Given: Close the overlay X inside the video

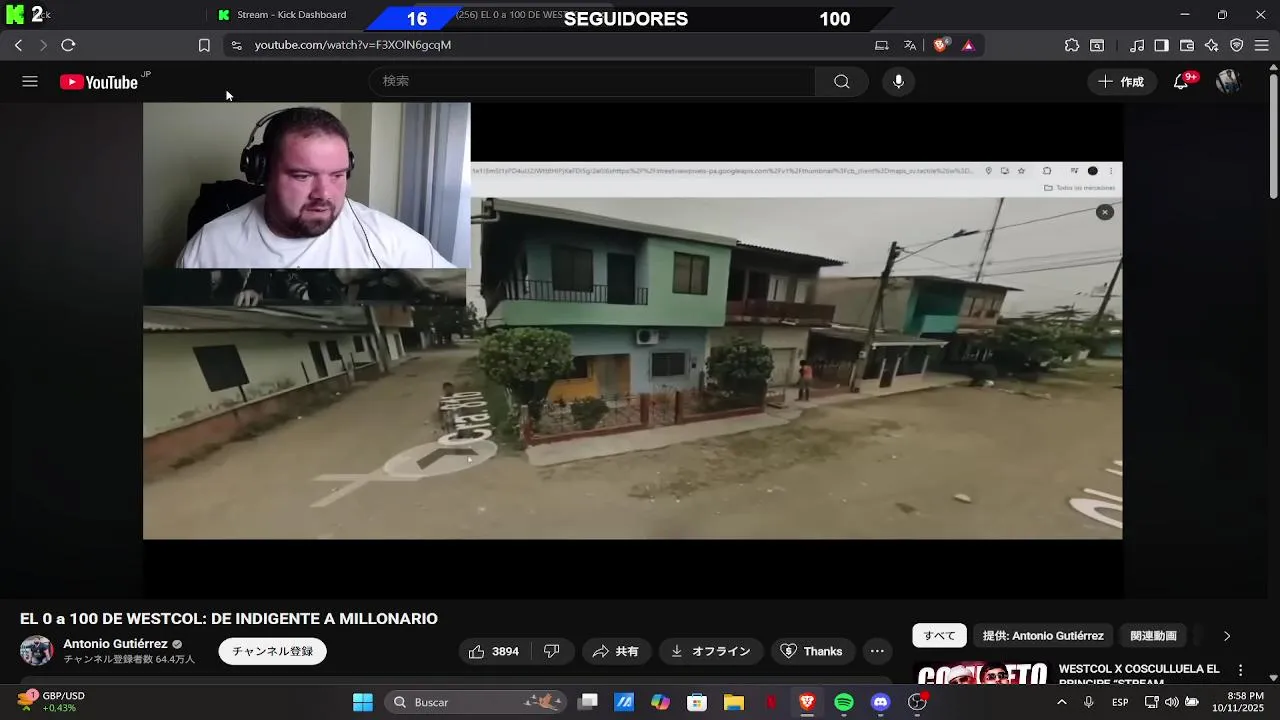Looking at the screenshot, I should coord(1104,212).
